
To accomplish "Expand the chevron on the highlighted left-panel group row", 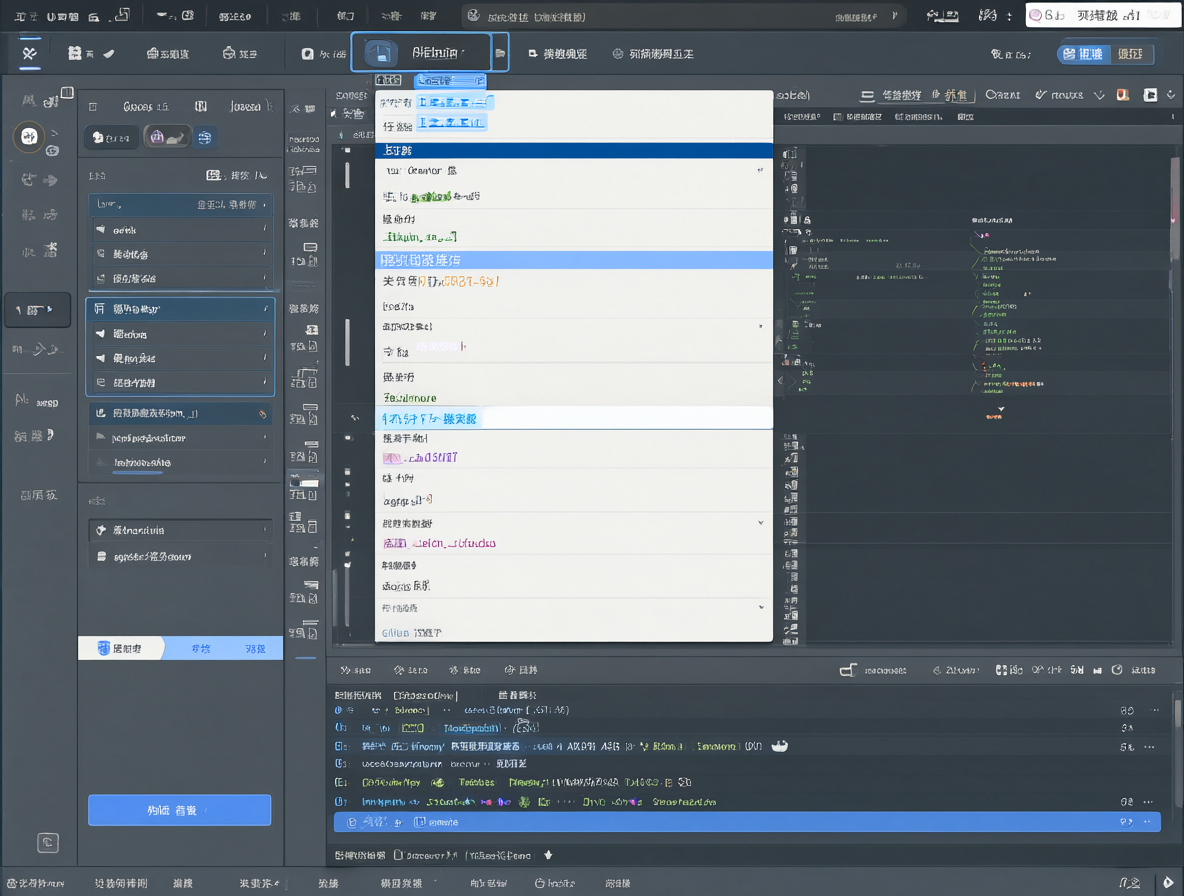I will (x=266, y=309).
